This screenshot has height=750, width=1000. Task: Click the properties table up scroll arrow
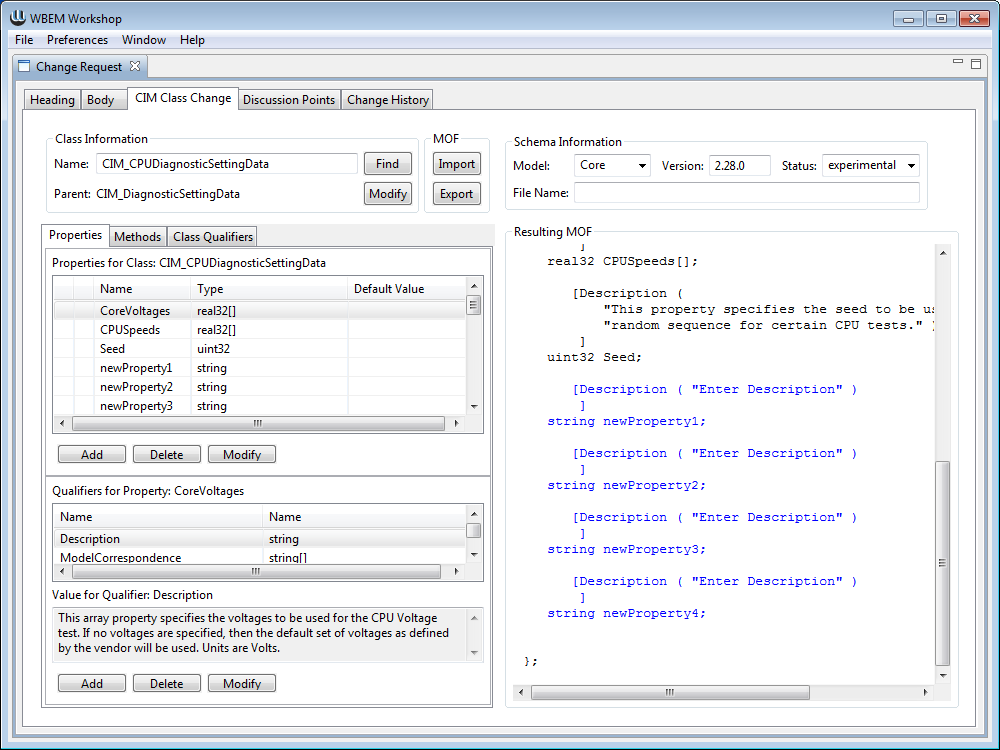474,286
